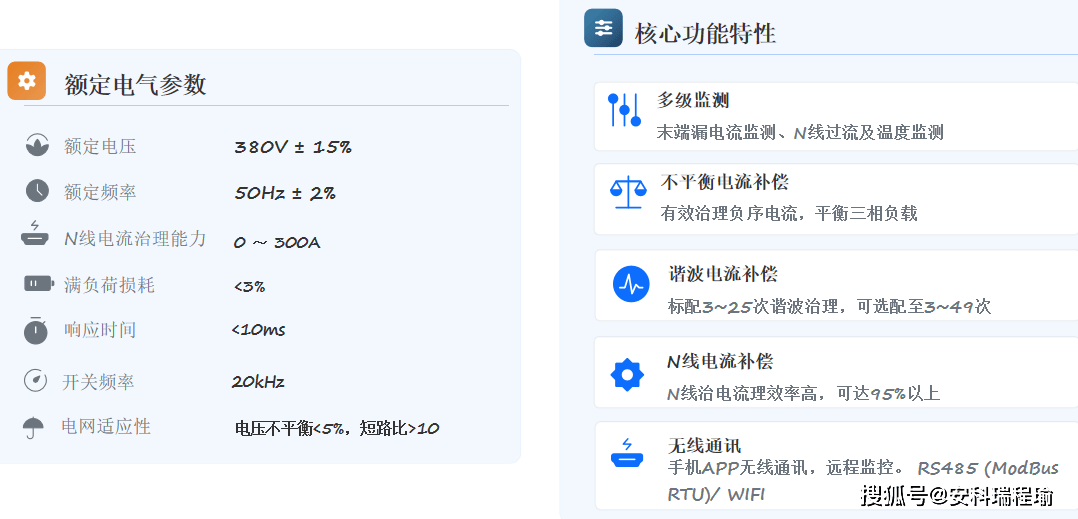The image size is (1078, 519).
Task: Click the 搜狐号@安科瑞程瑜 watermark link
Action: 957,496
